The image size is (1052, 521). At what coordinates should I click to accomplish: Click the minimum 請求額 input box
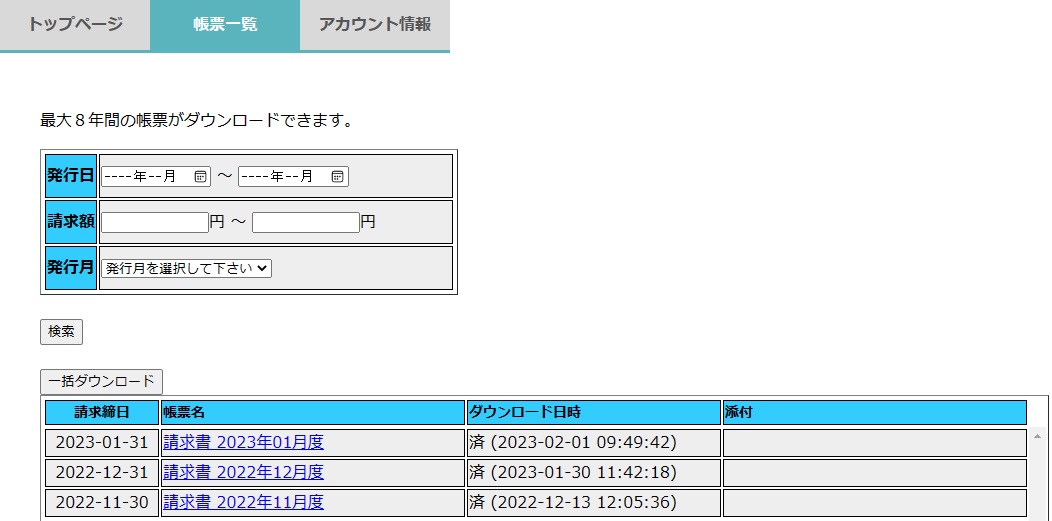click(155, 222)
